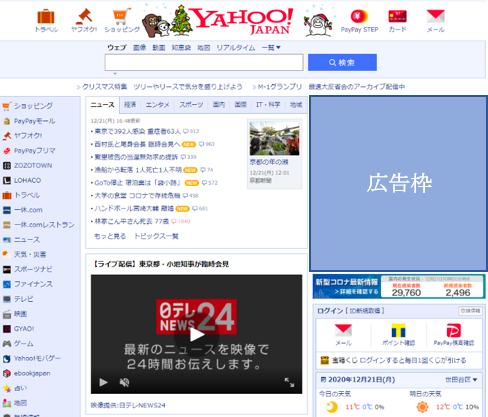This screenshot has height=417, width=488.
Task: Select the 動画 search tab
Action: [x=159, y=48]
